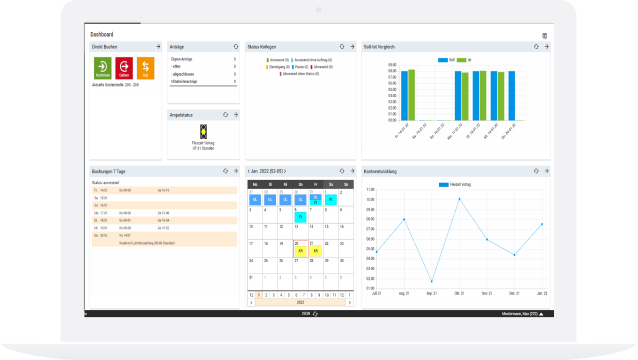The height and width of the screenshot is (360, 638).
Task: Click the '- offen' row in Anträge
Action: pos(203,66)
